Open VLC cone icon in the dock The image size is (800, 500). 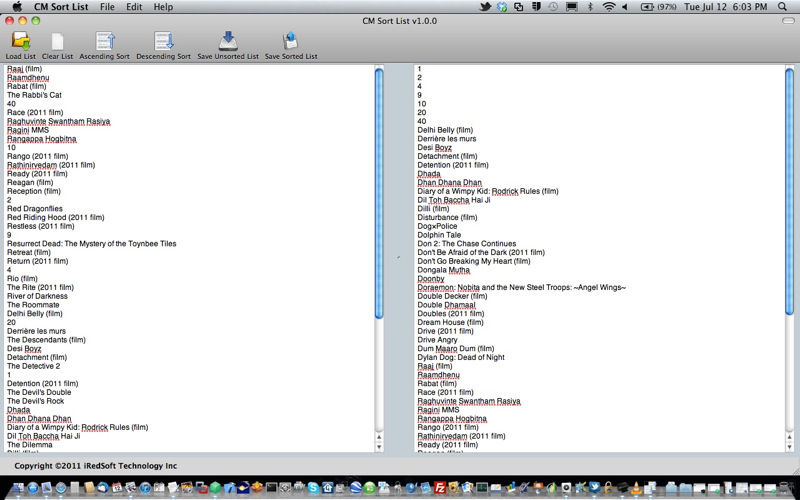636,488
